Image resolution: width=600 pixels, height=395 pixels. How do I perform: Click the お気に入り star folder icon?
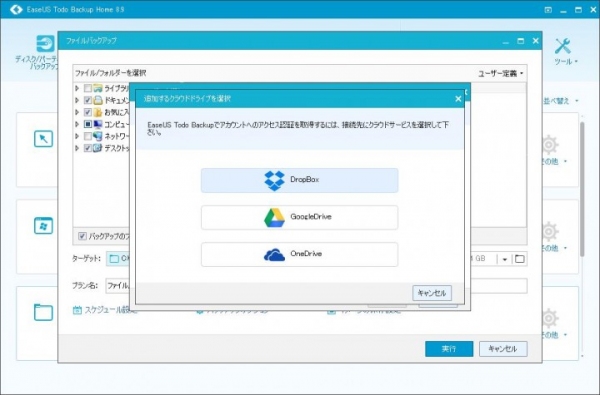(98, 112)
